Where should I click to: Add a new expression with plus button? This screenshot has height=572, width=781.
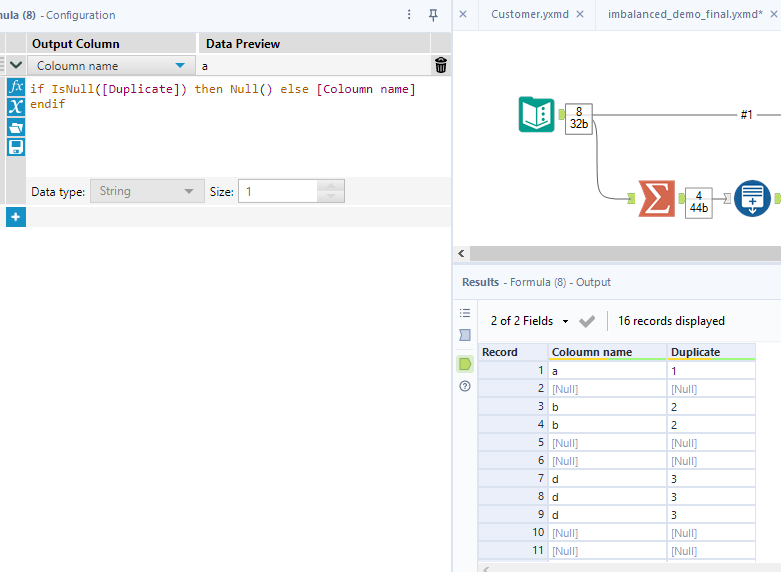pyautogui.click(x=15, y=217)
